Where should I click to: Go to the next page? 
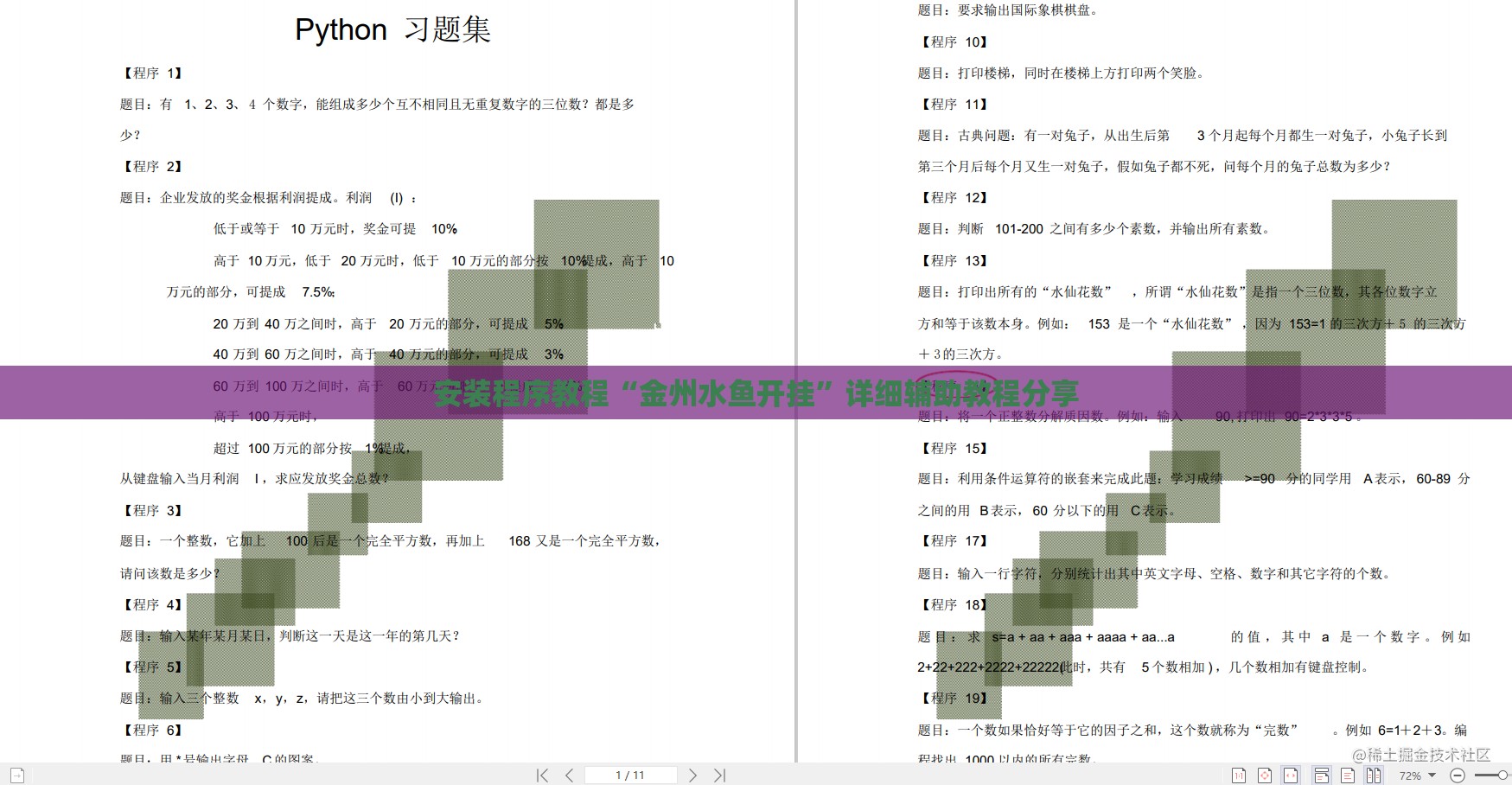[692, 775]
